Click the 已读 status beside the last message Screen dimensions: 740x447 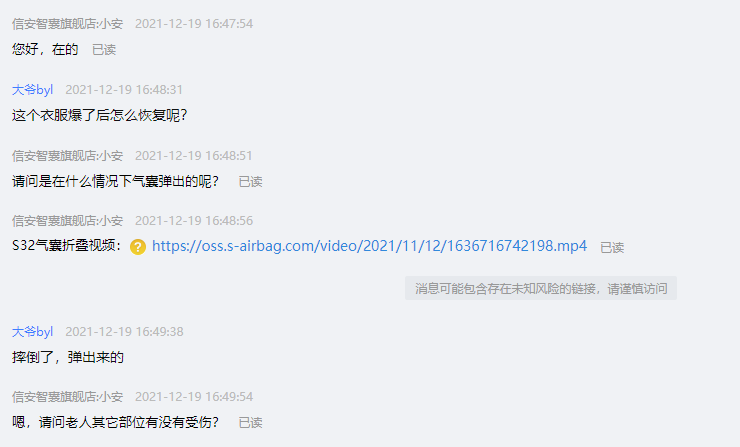tap(250, 422)
